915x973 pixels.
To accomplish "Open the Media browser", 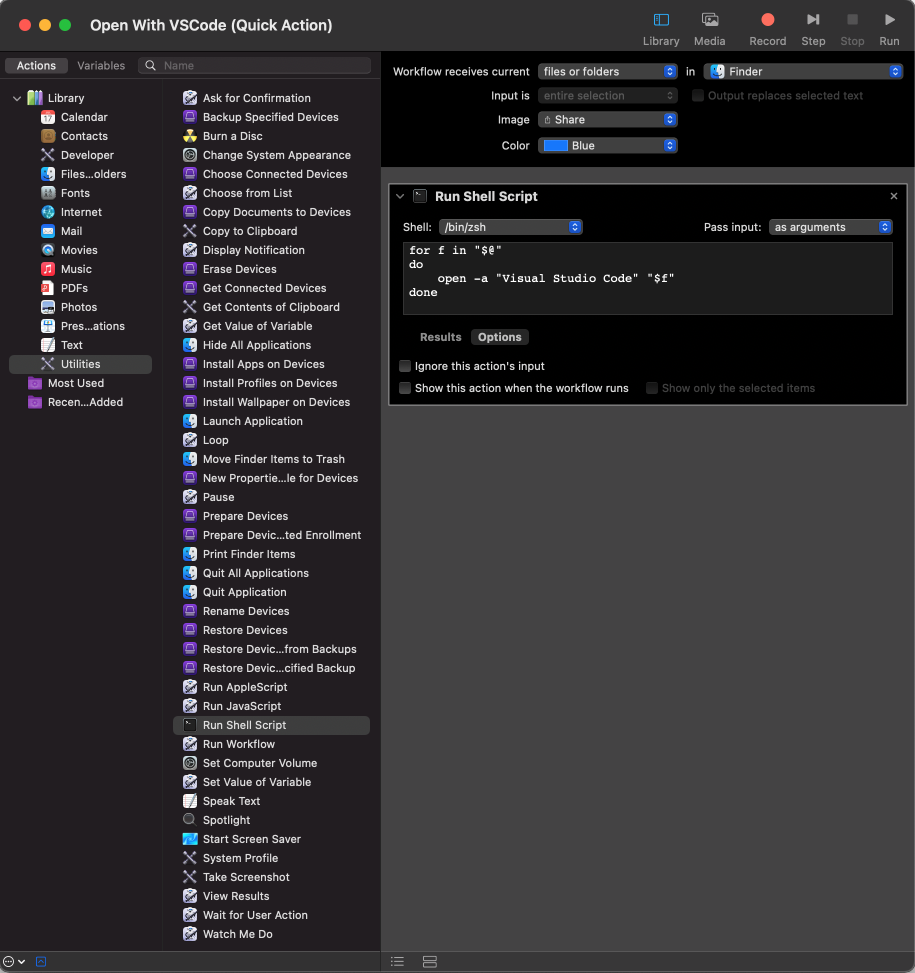I will [709, 29].
